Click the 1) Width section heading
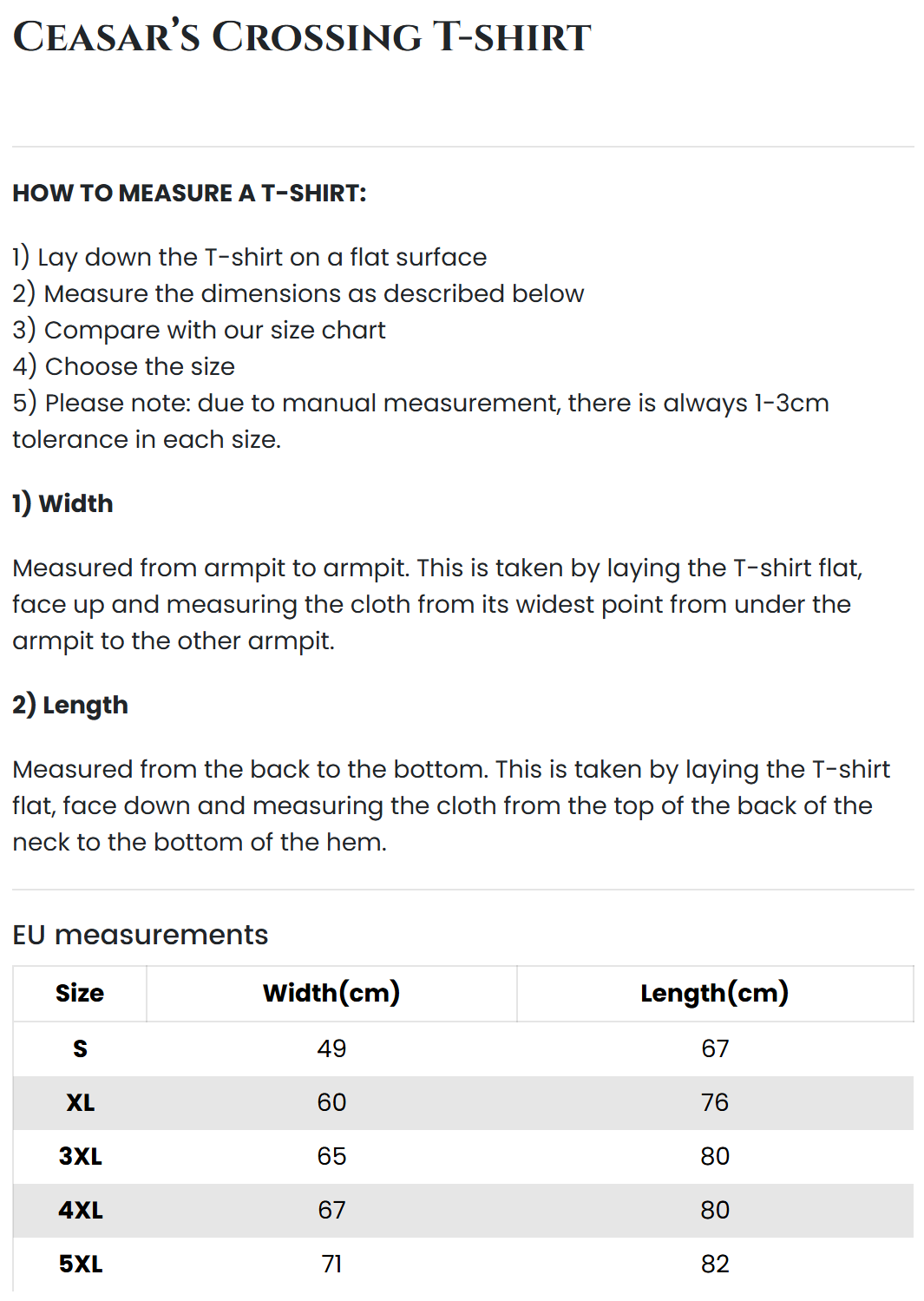Screen dimensions: 924x1301 [x=62, y=503]
